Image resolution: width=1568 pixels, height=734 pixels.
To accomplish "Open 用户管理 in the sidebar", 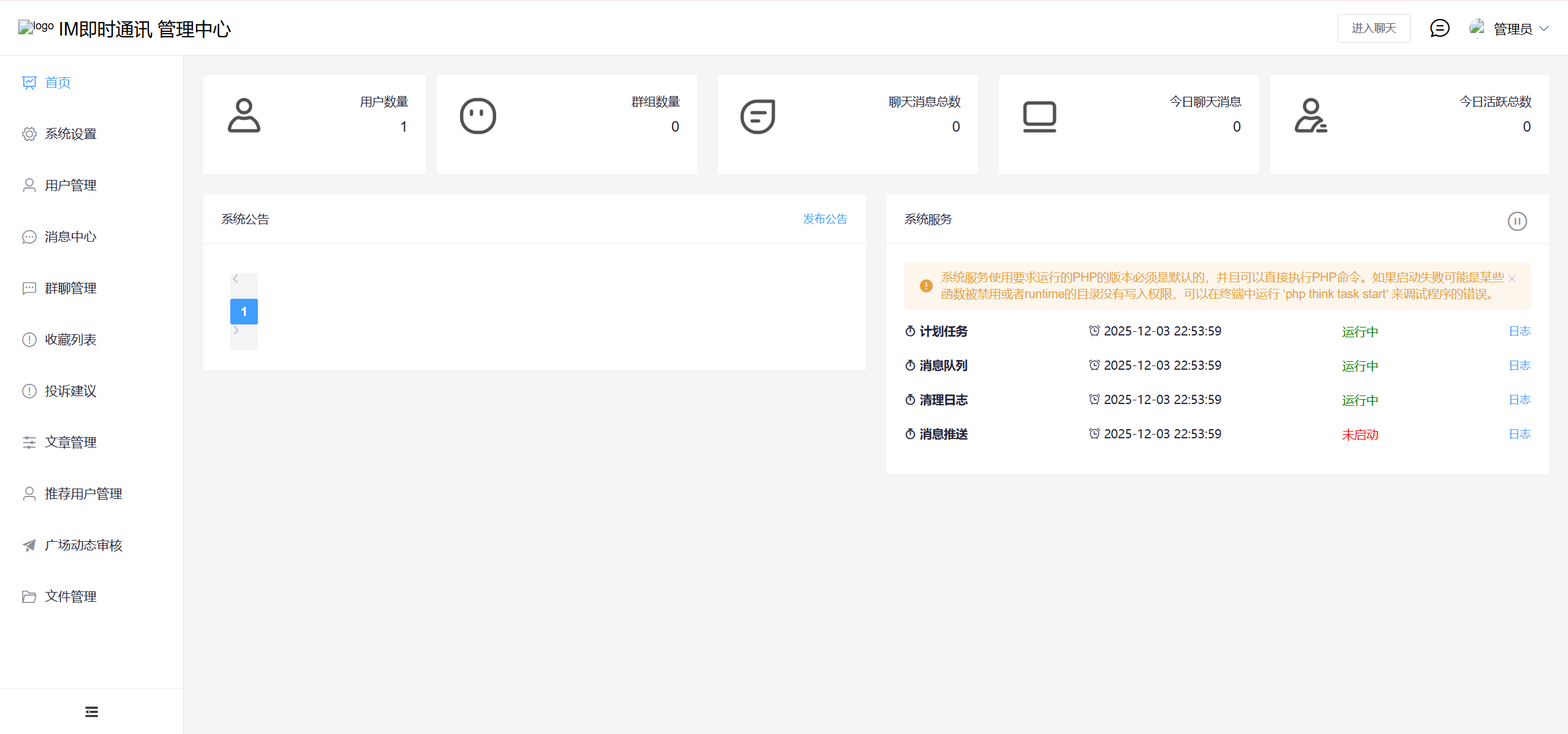I will (70, 185).
